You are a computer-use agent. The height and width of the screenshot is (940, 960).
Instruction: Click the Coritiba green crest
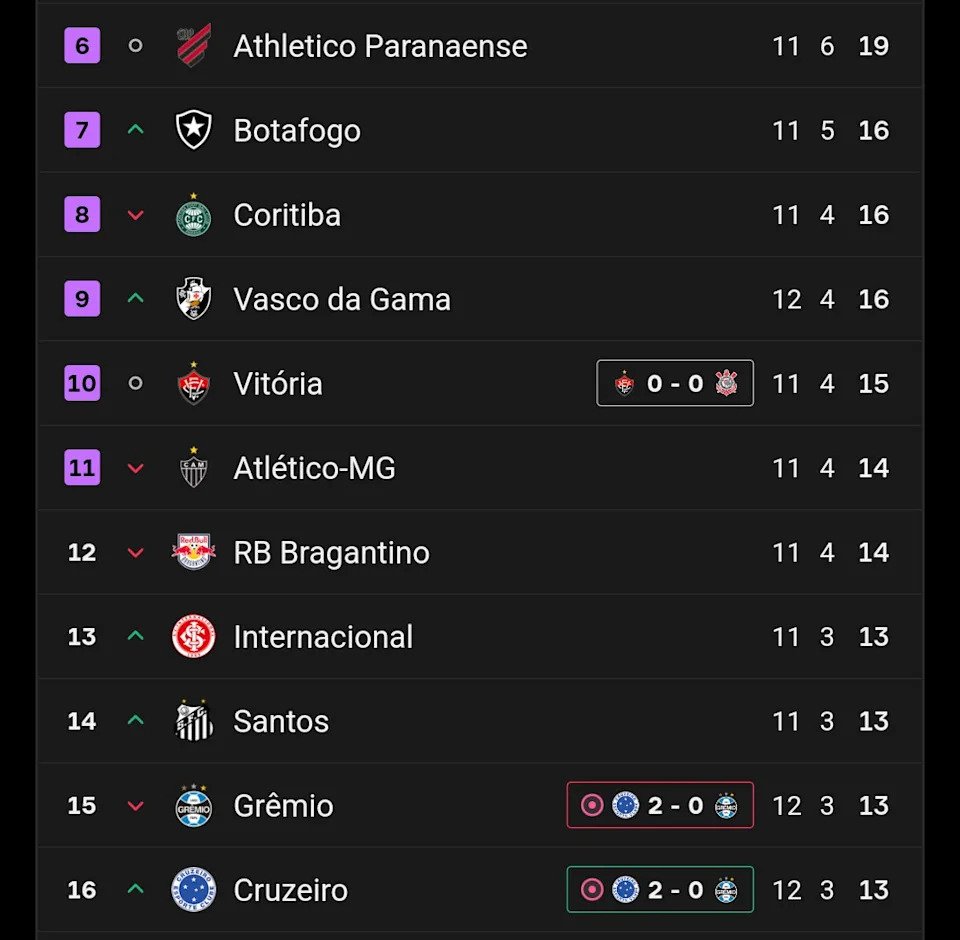pyautogui.click(x=193, y=215)
